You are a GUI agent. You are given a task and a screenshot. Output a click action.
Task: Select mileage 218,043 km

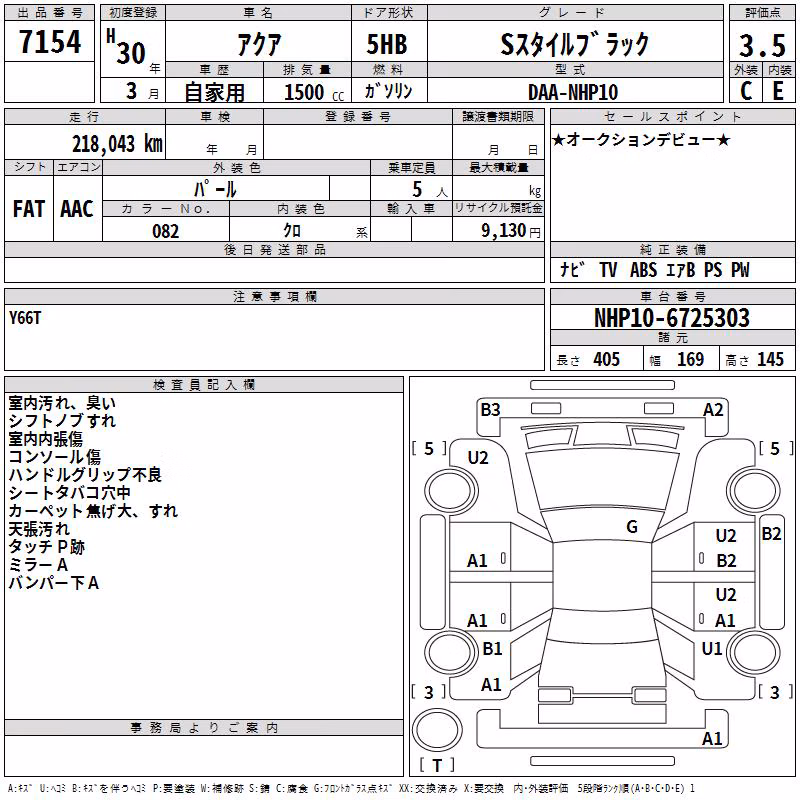point(117,143)
